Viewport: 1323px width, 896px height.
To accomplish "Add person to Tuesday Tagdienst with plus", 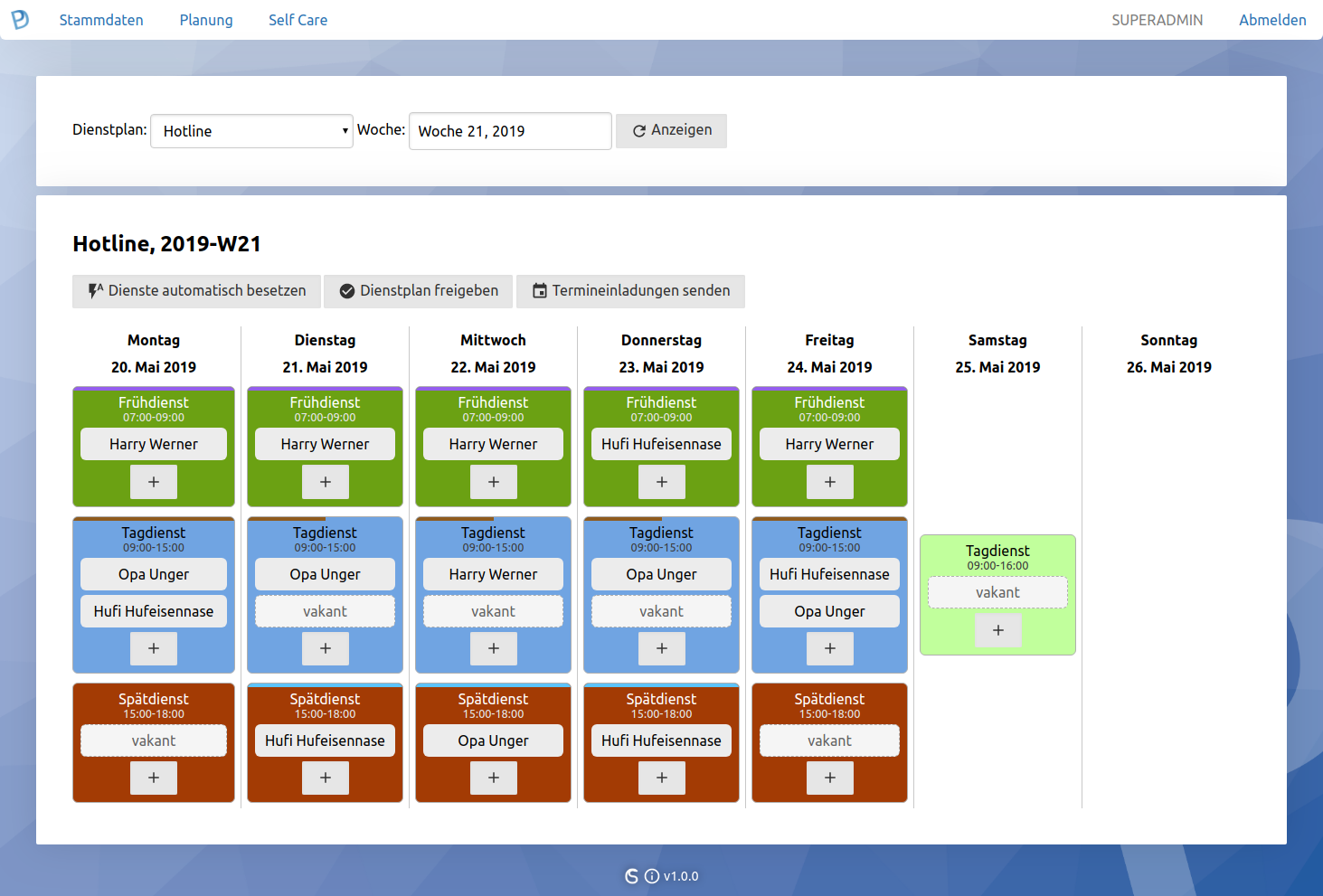I will 326,648.
